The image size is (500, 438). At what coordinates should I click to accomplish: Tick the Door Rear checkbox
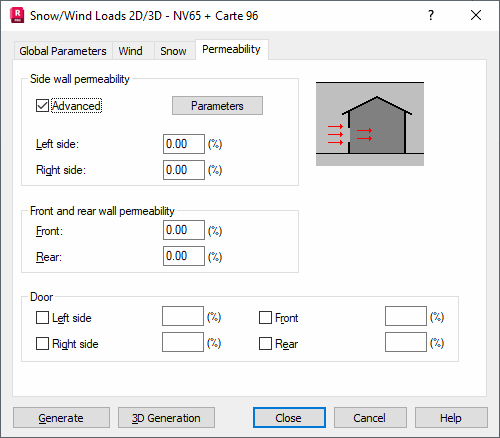coord(265,344)
